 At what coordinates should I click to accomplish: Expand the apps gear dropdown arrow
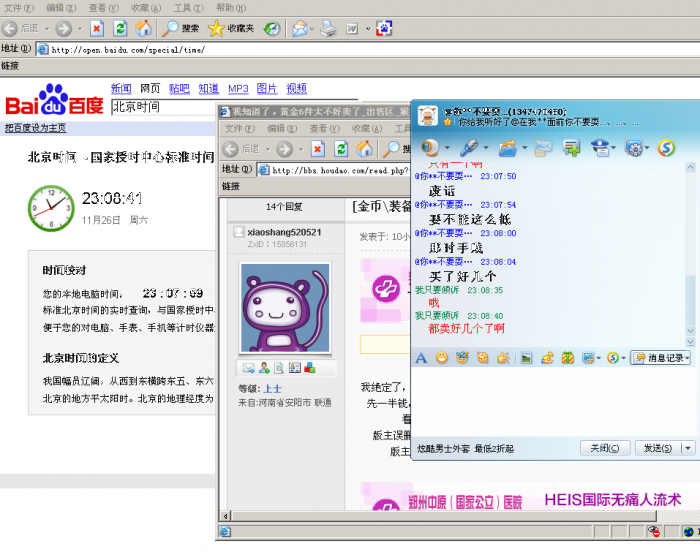click(x=647, y=147)
